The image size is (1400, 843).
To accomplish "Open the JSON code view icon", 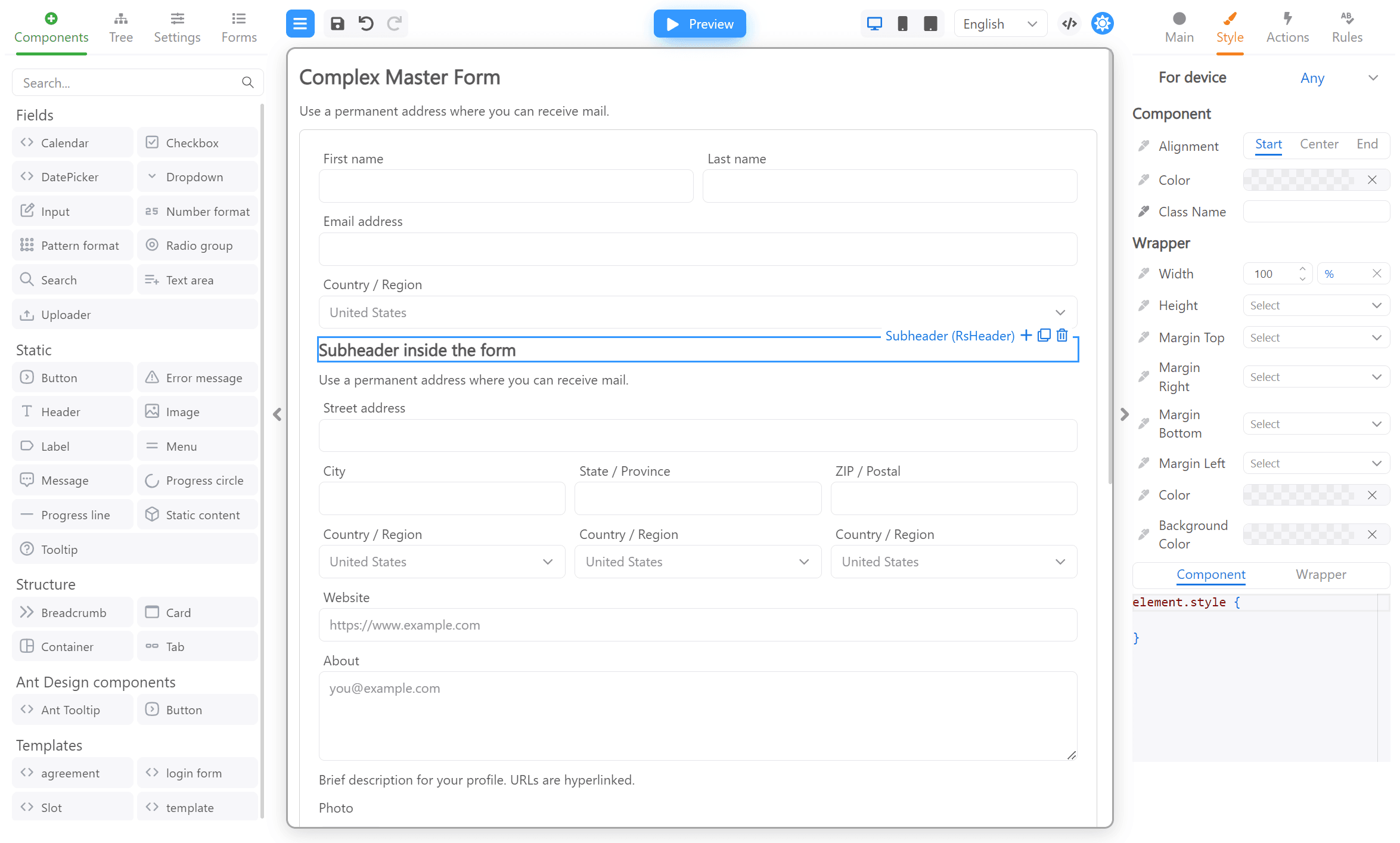I will [1070, 24].
